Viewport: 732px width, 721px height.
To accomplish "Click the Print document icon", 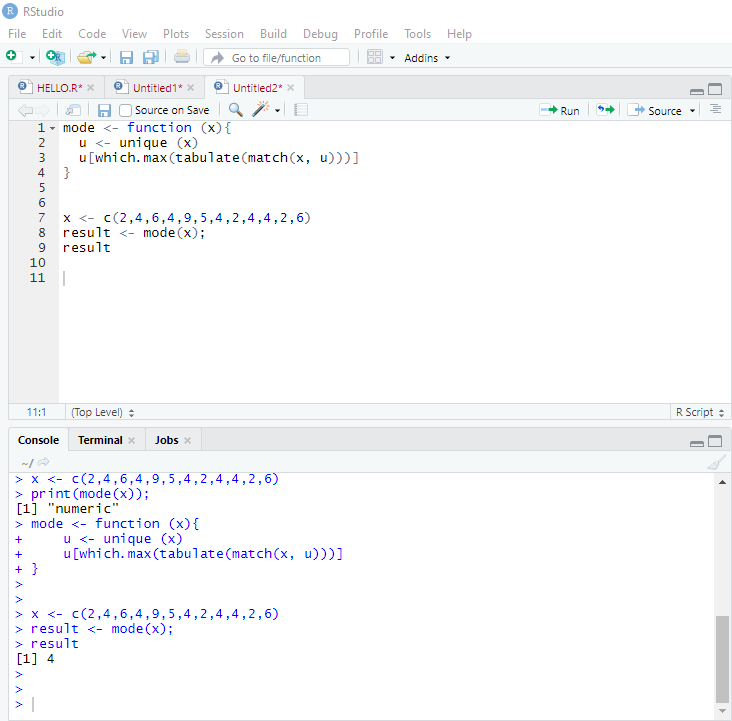I will tap(182, 57).
